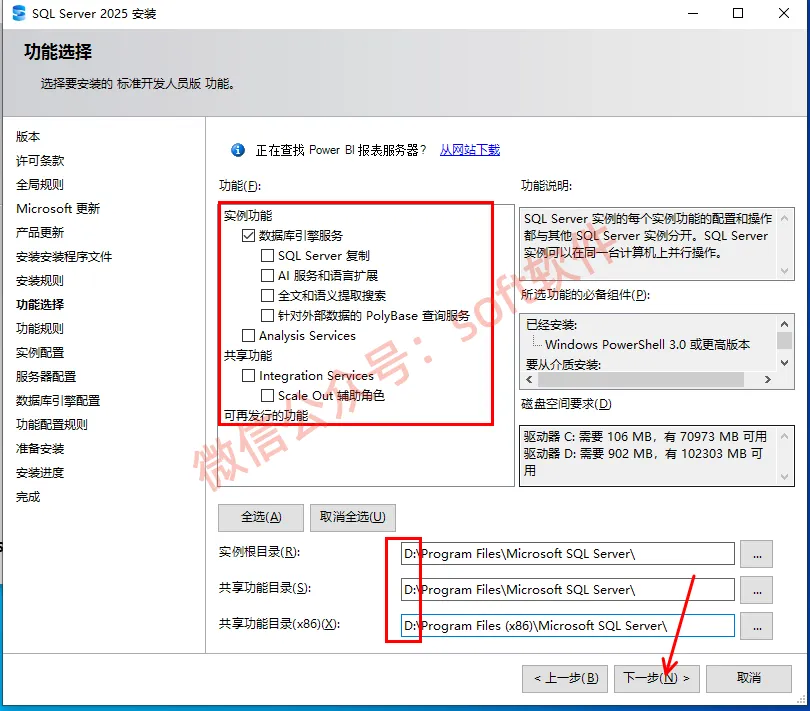Enable the SQL Server 复制 checkbox
The width and height of the screenshot is (810, 711).
267,256
